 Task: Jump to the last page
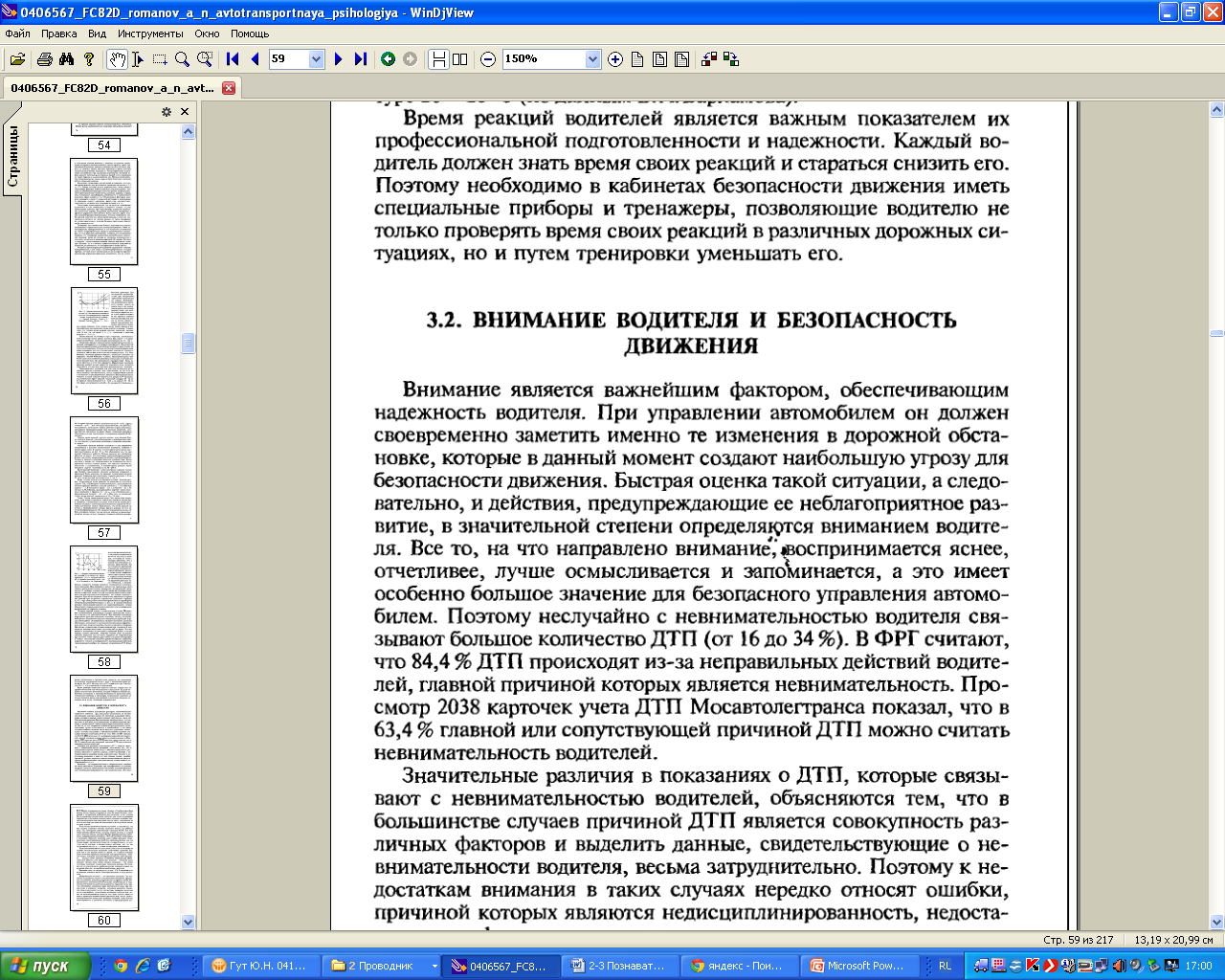(360, 59)
